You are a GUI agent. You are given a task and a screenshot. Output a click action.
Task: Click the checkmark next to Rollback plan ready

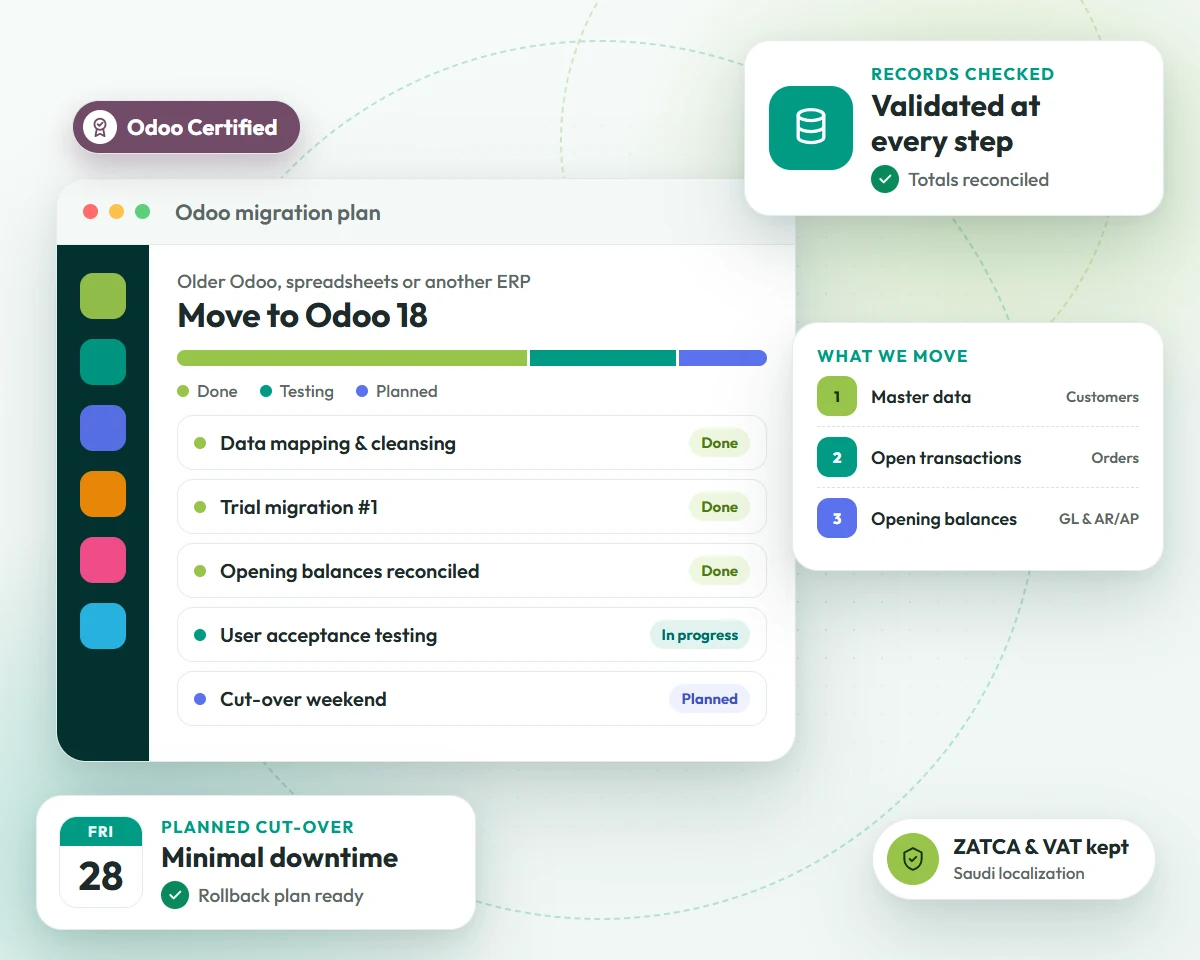(x=175, y=896)
